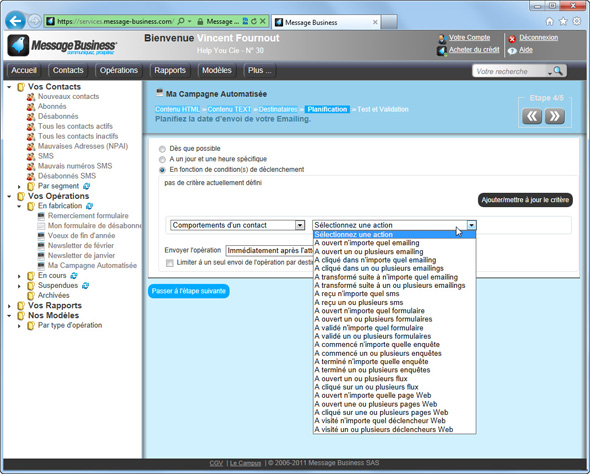This screenshot has height=474, width=590.
Task: Select Mauvaises Adresses (NPAI)
Action: pyautogui.click(x=83, y=146)
